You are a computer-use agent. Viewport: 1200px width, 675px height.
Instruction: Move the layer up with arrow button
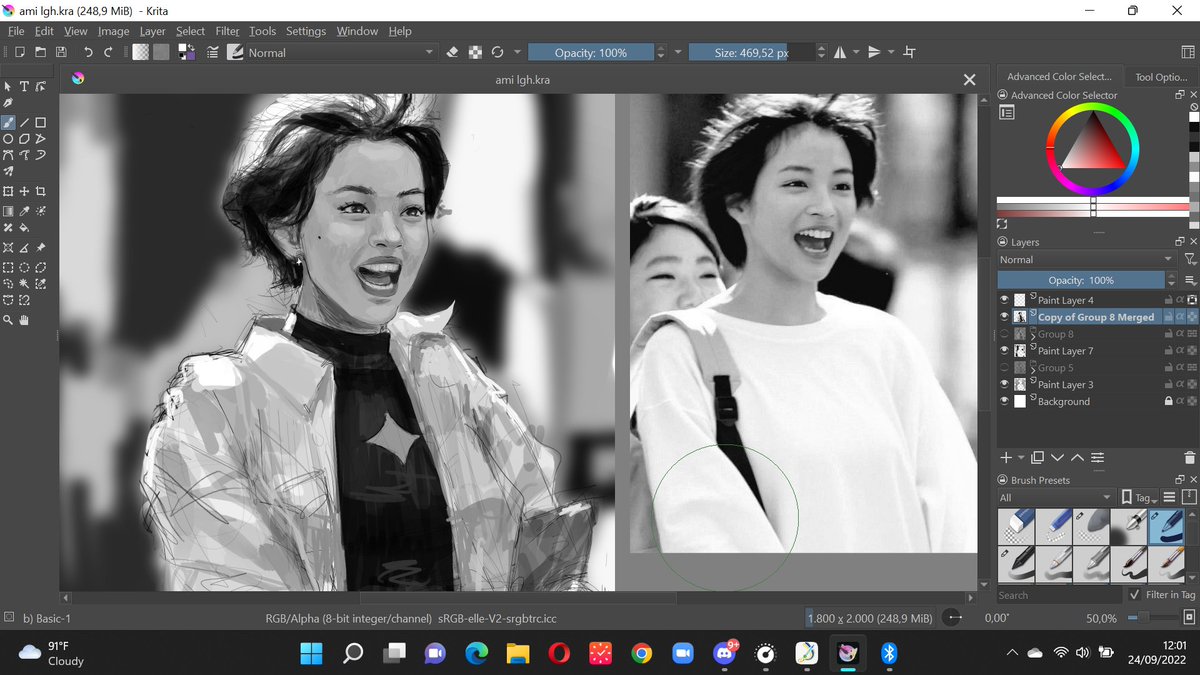pyautogui.click(x=1077, y=457)
